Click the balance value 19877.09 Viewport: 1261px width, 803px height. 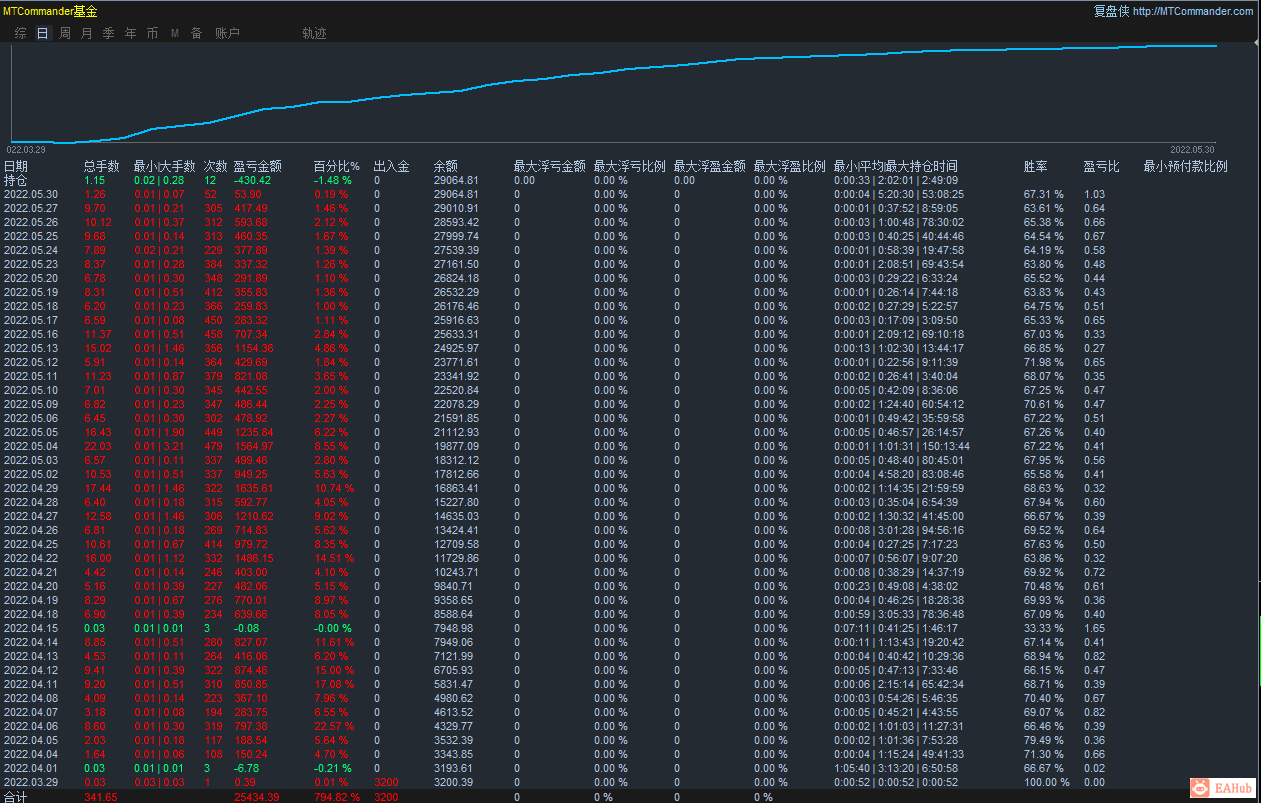(x=456, y=446)
